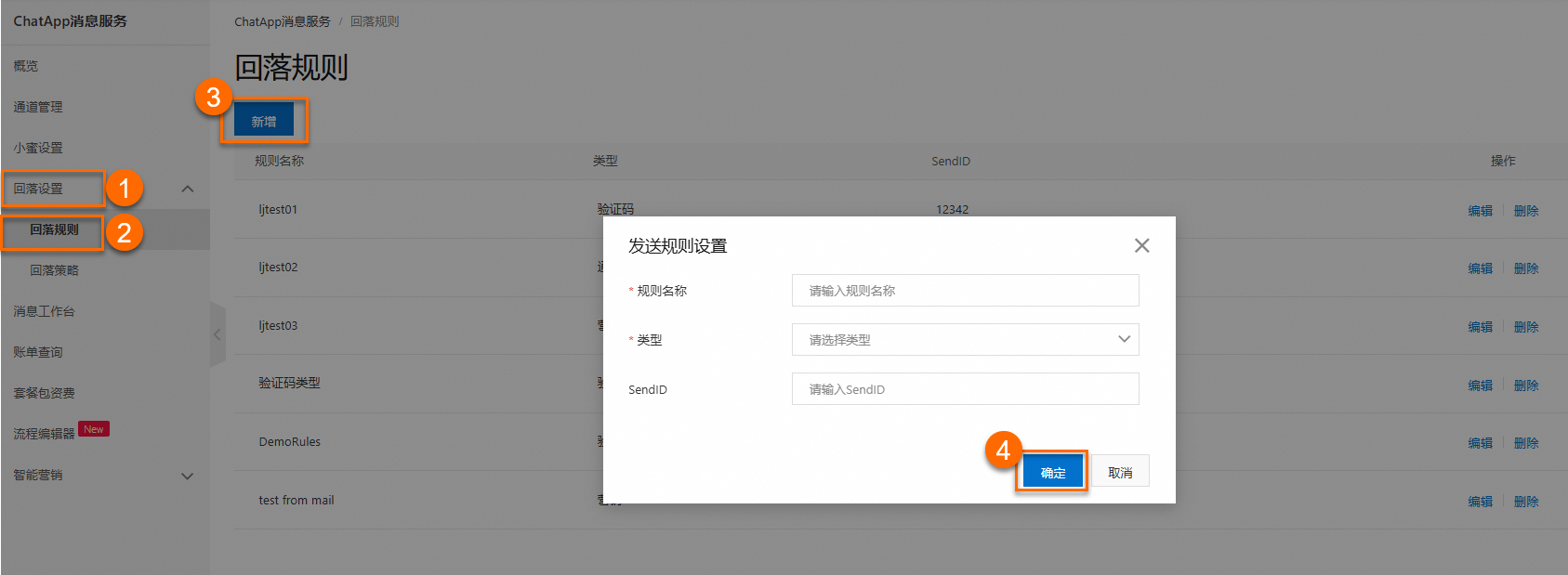The width and height of the screenshot is (1568, 575).
Task: Select the 回落设置 menu item
Action: pyautogui.click(x=38, y=189)
